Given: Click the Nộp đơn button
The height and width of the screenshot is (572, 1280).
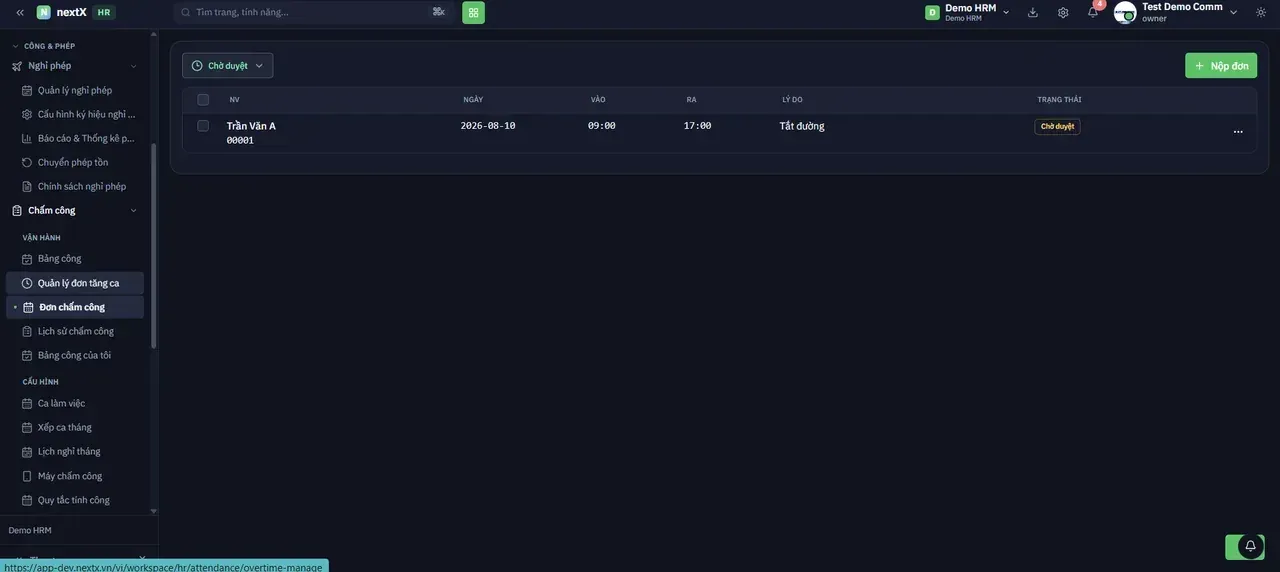Looking at the screenshot, I should pos(1221,66).
